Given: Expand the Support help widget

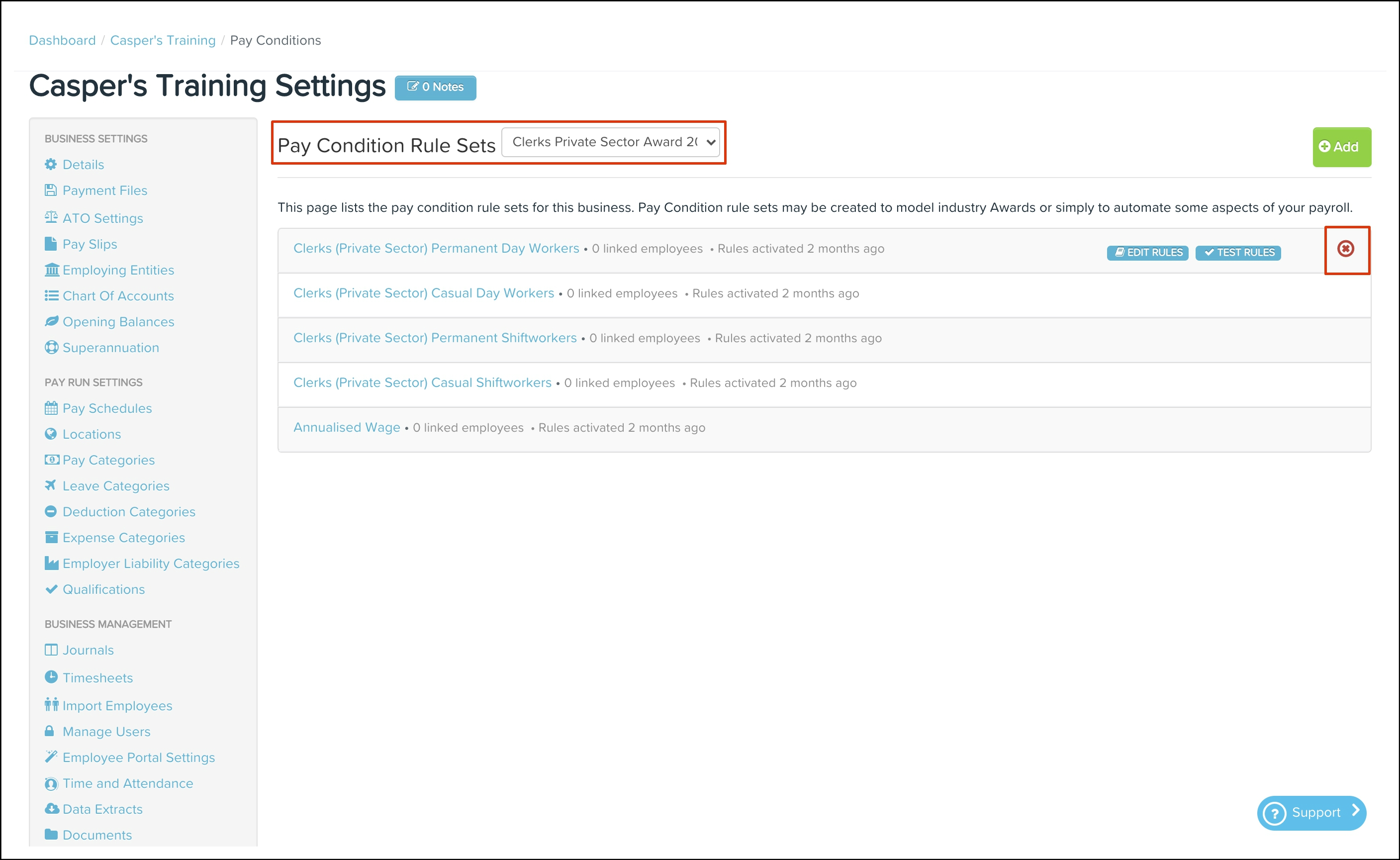Looking at the screenshot, I should 1311,812.
